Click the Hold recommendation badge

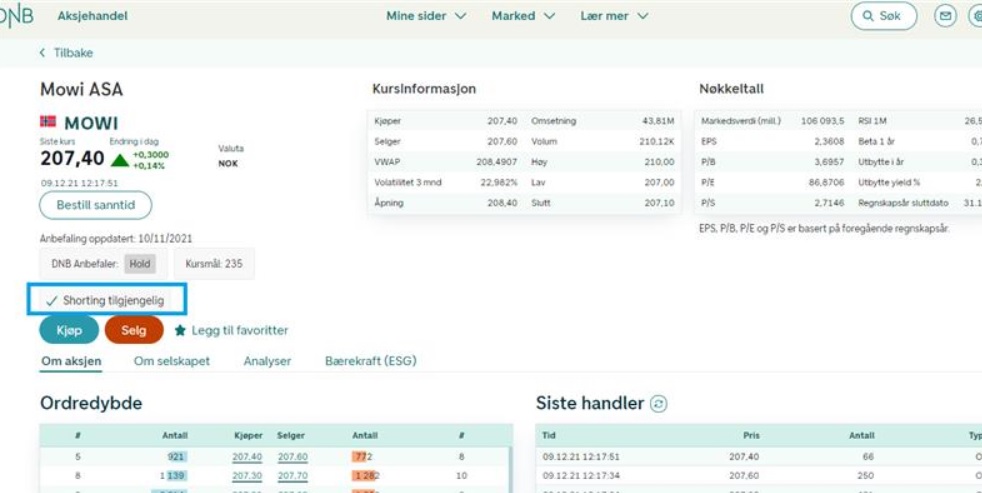tap(140, 264)
